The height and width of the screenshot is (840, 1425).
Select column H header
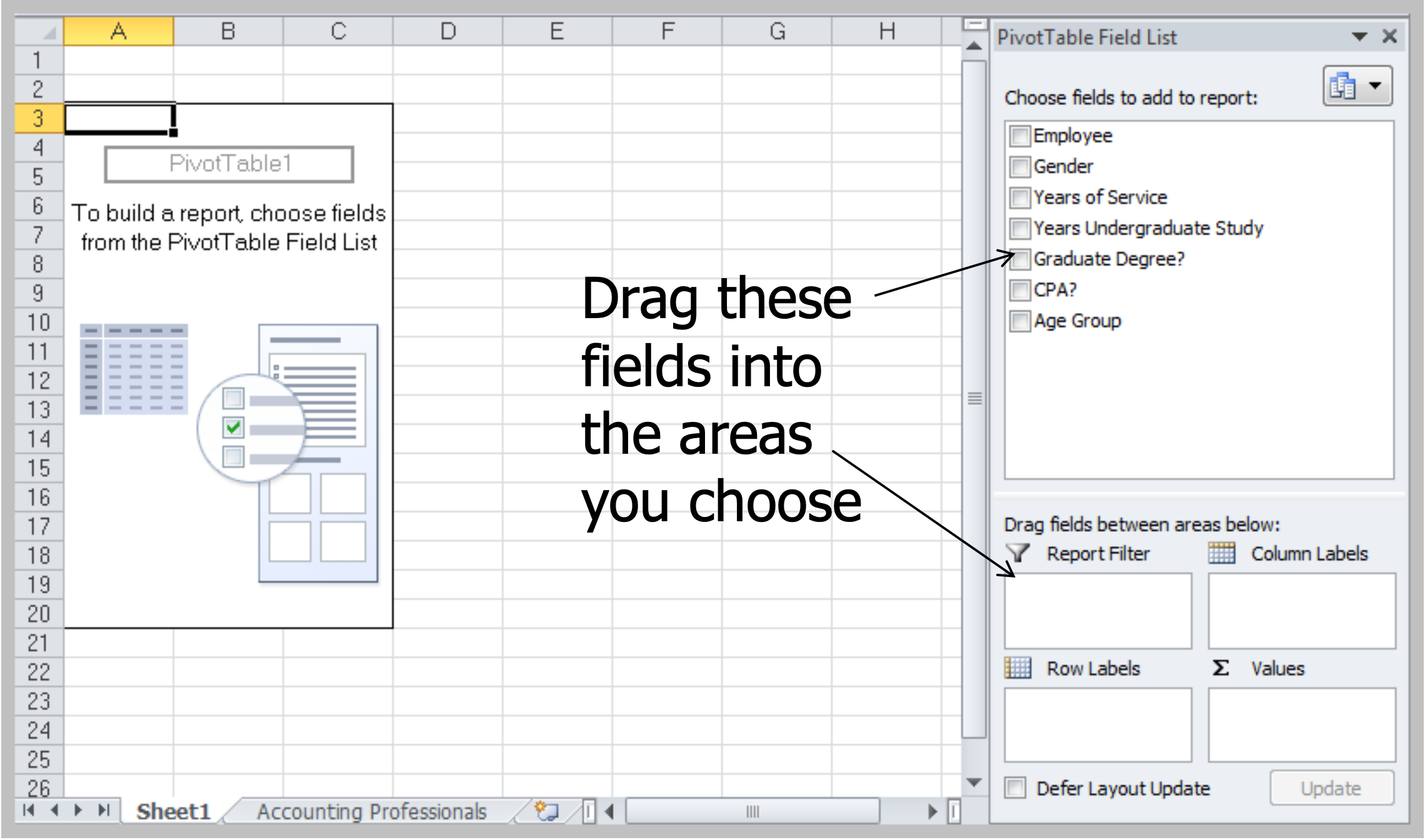[886, 31]
